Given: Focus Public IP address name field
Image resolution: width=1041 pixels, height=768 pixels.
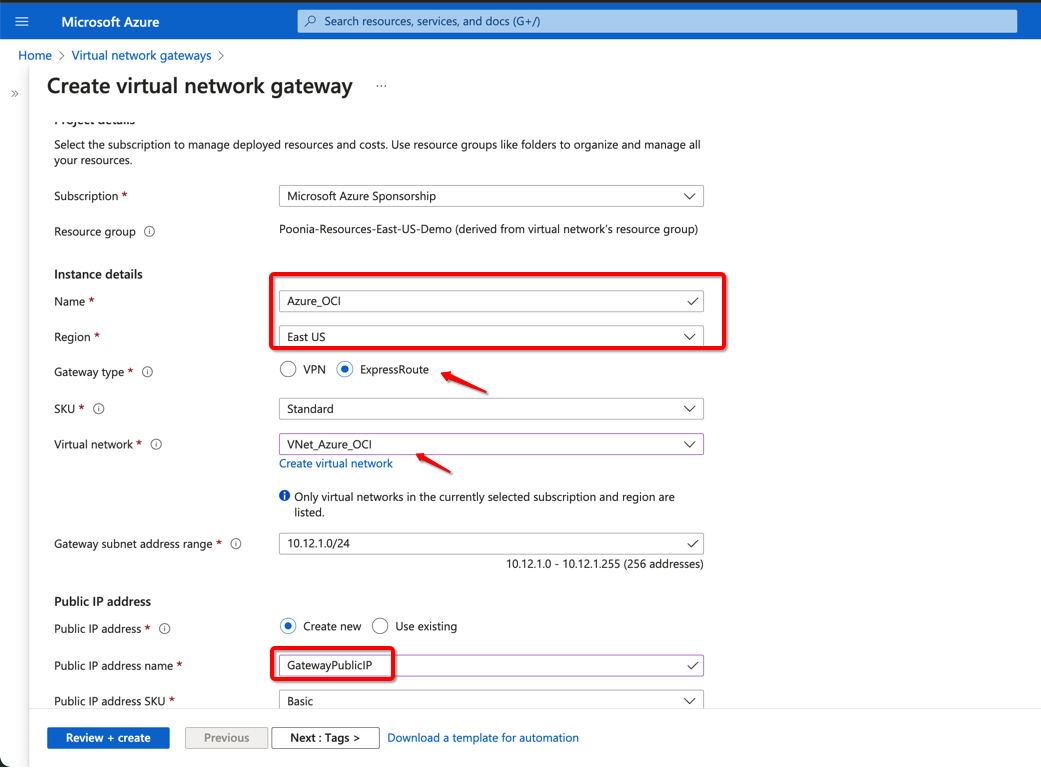Looking at the screenshot, I should pyautogui.click(x=491, y=665).
